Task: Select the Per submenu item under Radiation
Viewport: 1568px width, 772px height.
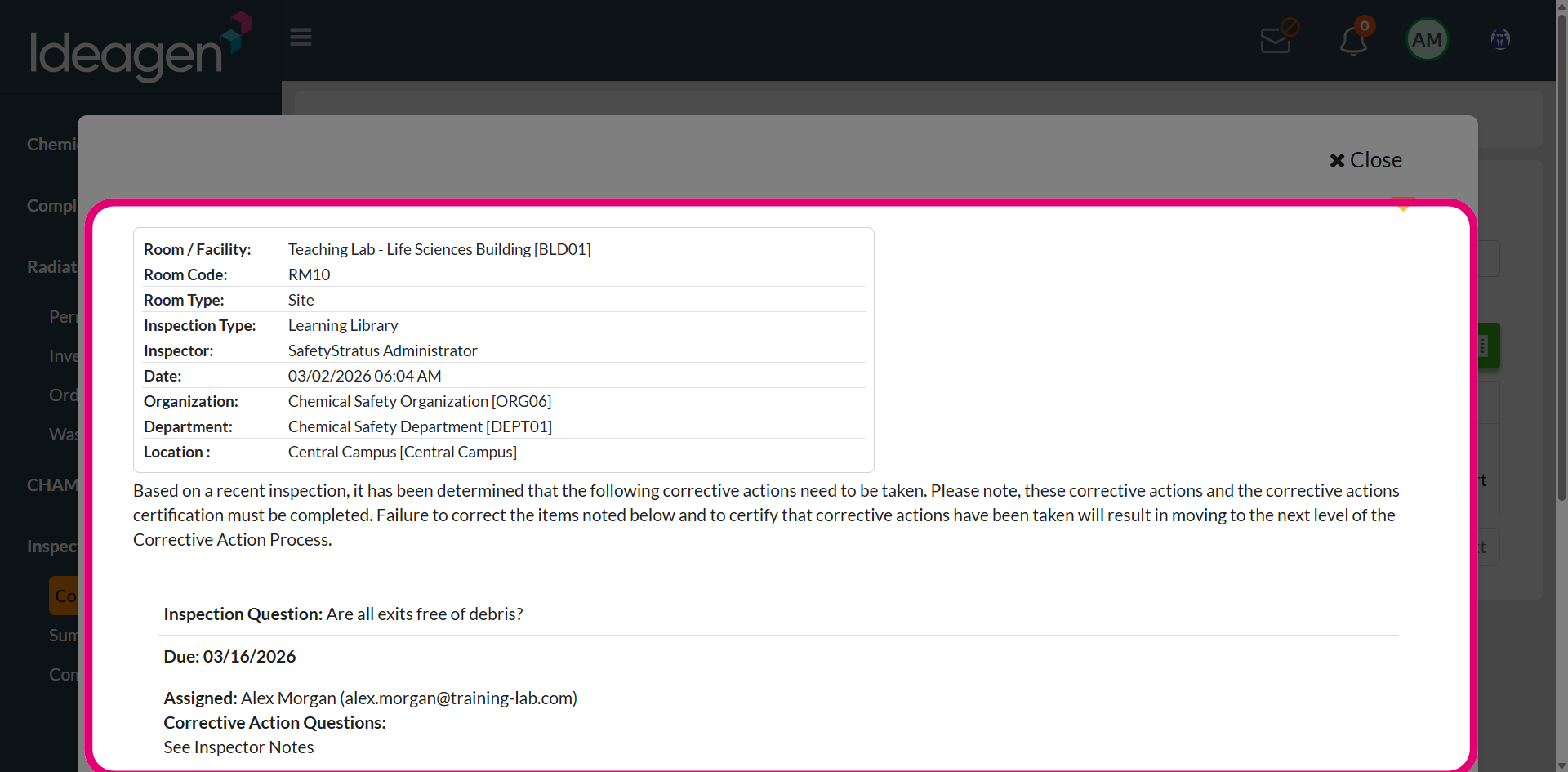Action: [63, 316]
